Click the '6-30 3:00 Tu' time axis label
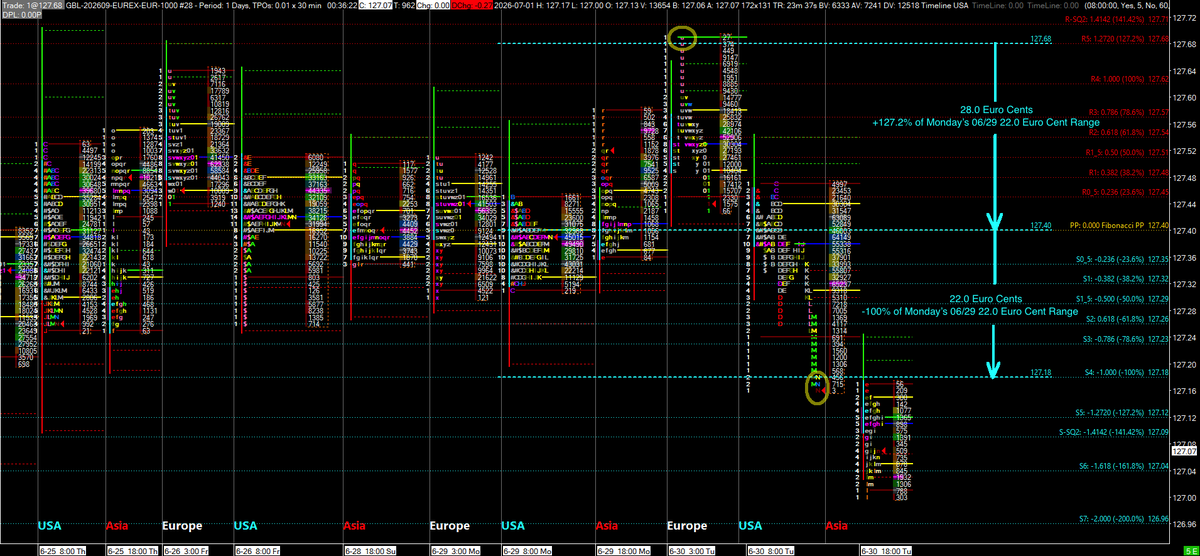The height and width of the screenshot is (556, 1200). click(690, 550)
